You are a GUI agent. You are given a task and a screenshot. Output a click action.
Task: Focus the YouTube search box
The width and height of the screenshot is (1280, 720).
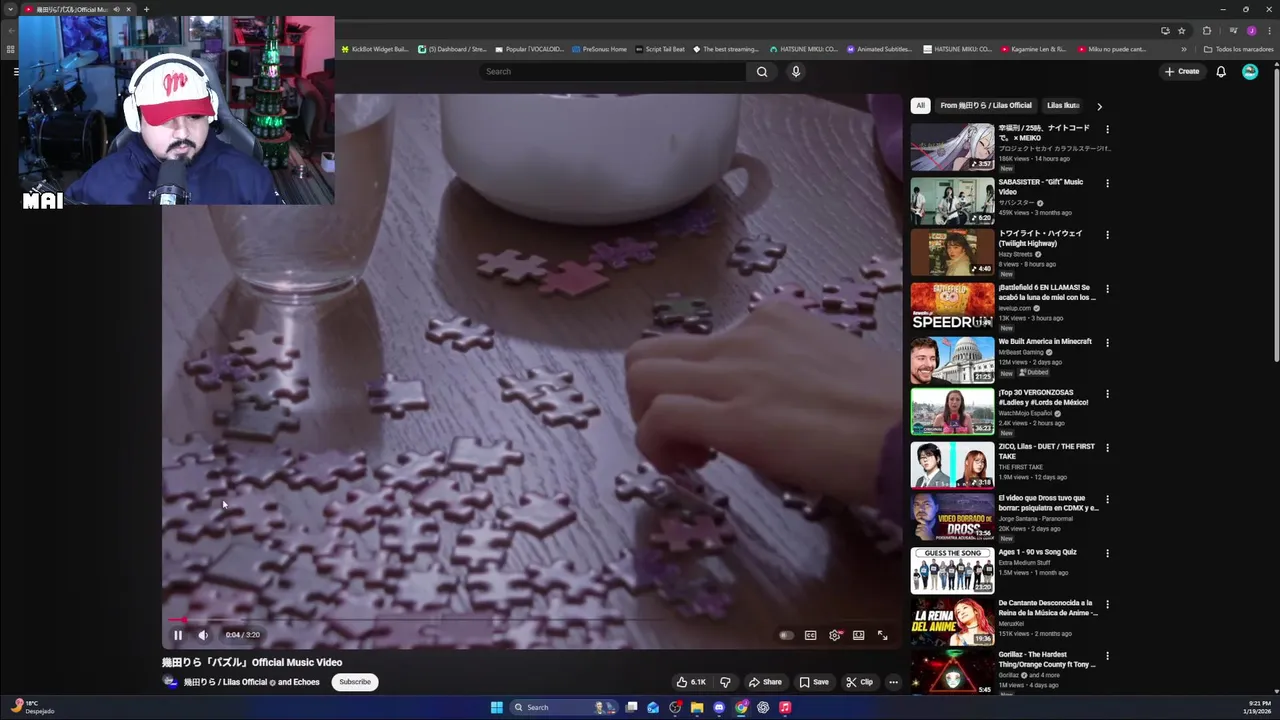pos(612,71)
